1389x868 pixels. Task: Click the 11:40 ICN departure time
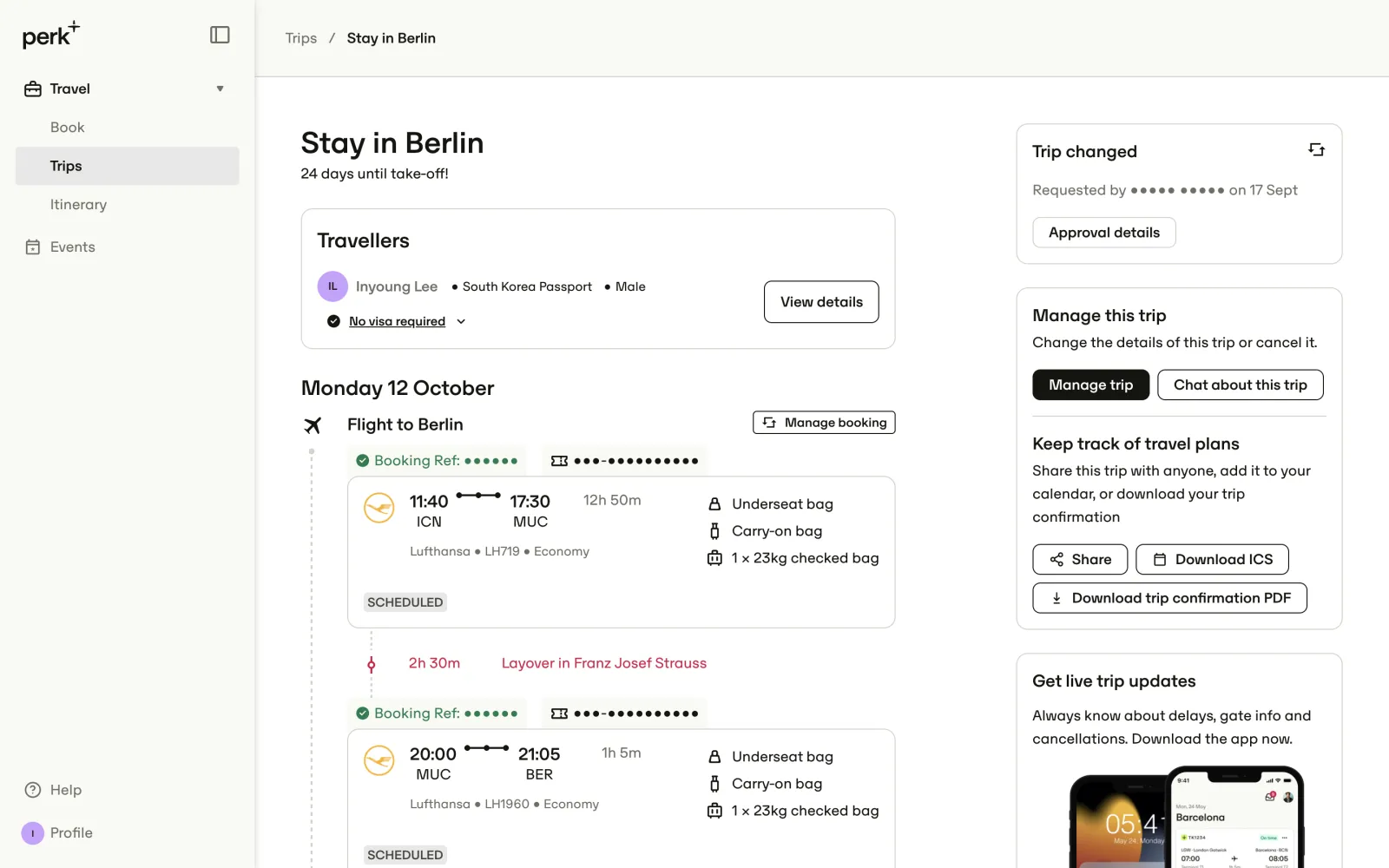pos(429,510)
